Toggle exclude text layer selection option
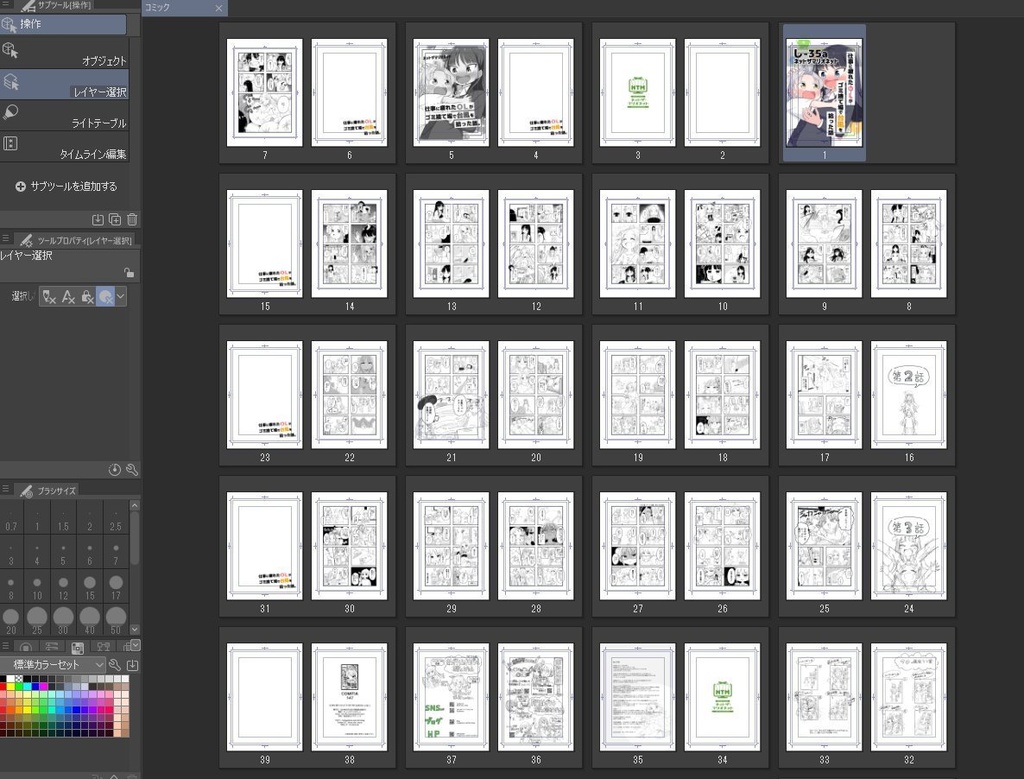The height and width of the screenshot is (779, 1024). point(68,297)
